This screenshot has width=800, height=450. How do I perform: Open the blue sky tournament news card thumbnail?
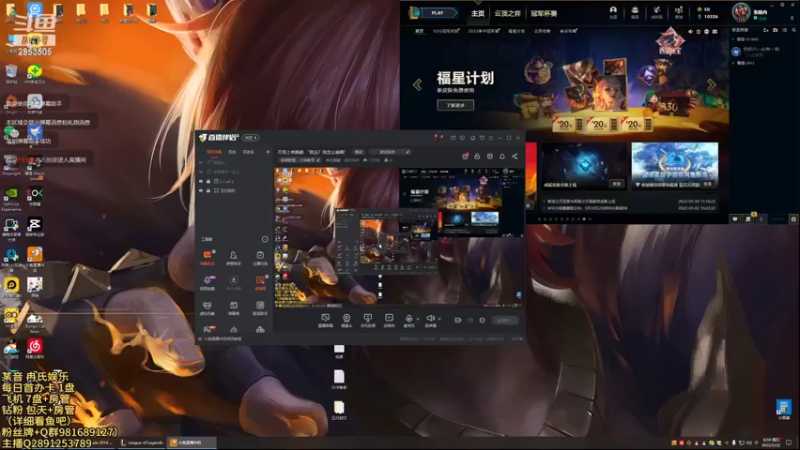click(x=674, y=166)
